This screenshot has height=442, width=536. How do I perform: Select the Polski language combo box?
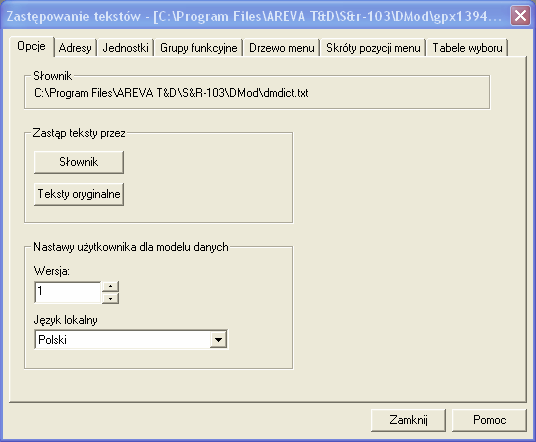click(131, 340)
